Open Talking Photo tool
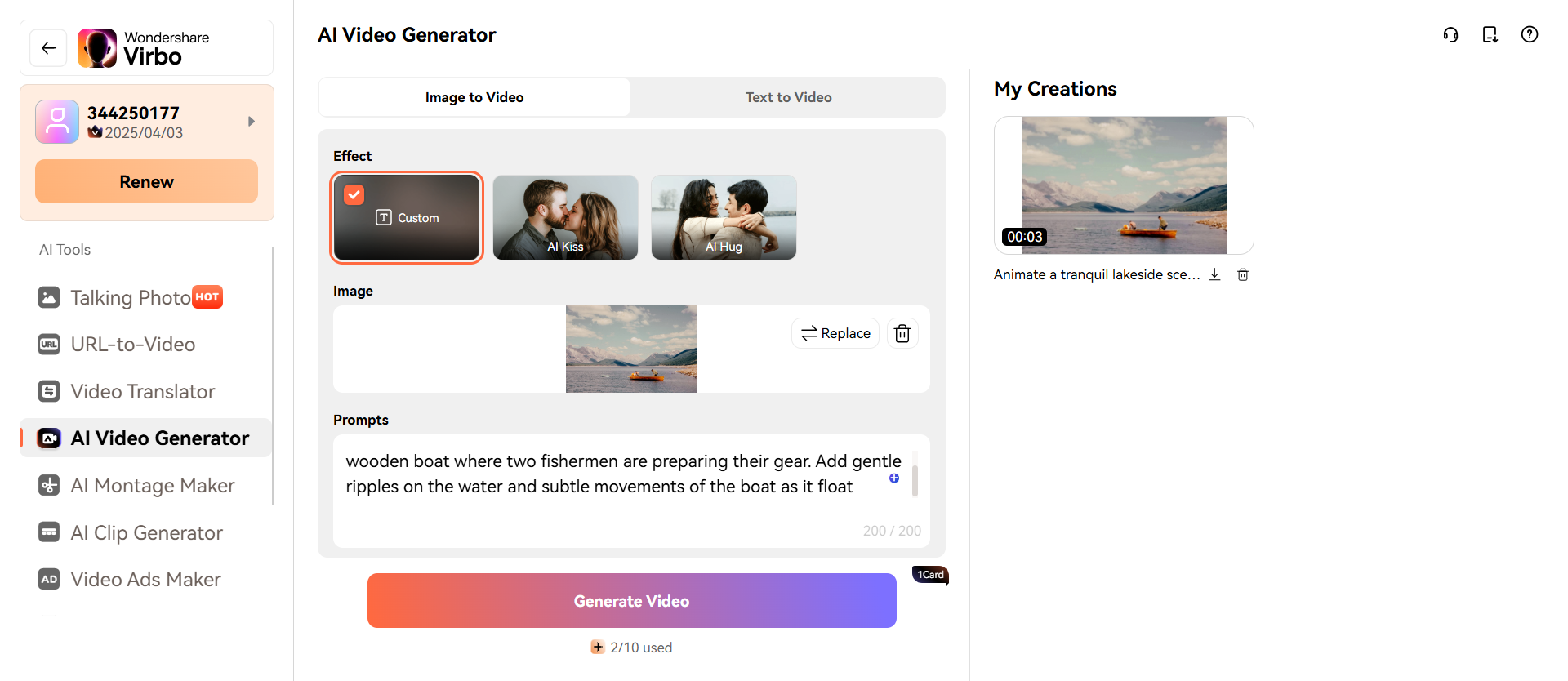Screen dimensions: 1568x681 pos(131,297)
